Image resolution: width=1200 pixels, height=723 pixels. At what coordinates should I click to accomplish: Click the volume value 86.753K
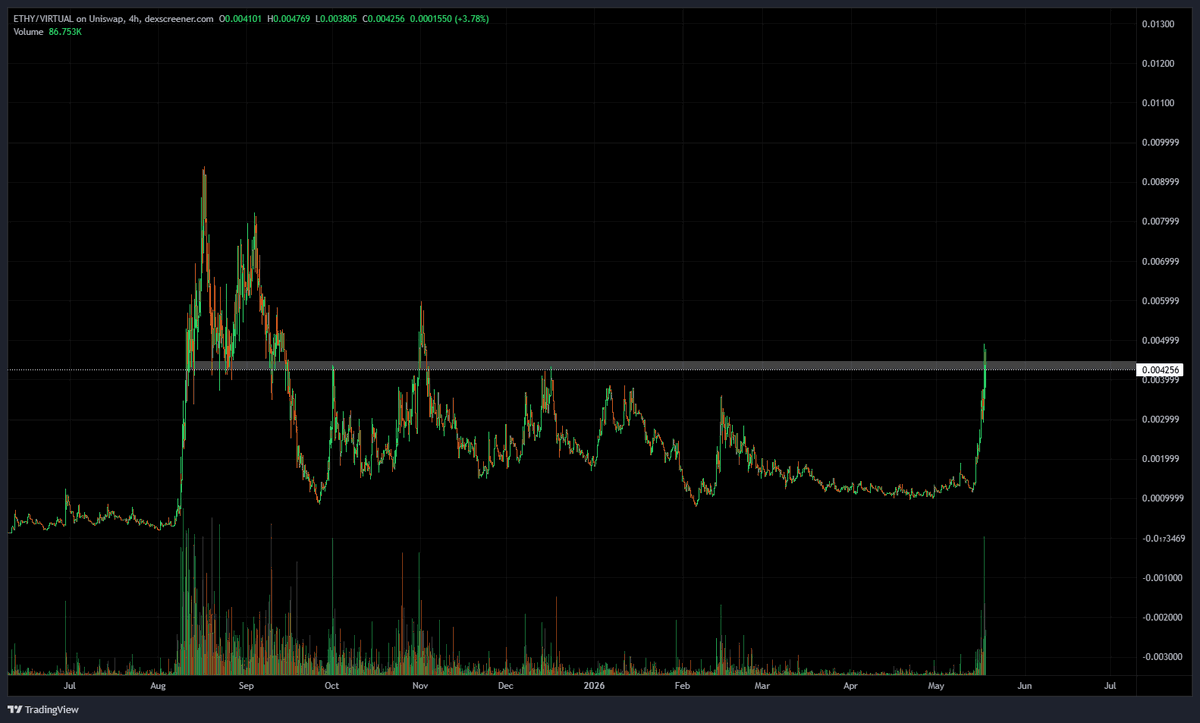66,33
